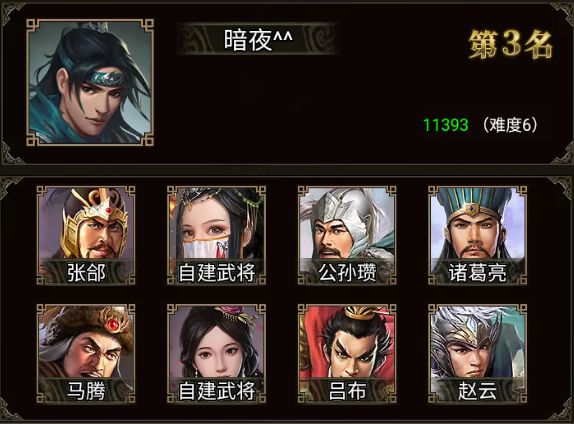Tap the 张郃 name caption

click(x=86, y=273)
